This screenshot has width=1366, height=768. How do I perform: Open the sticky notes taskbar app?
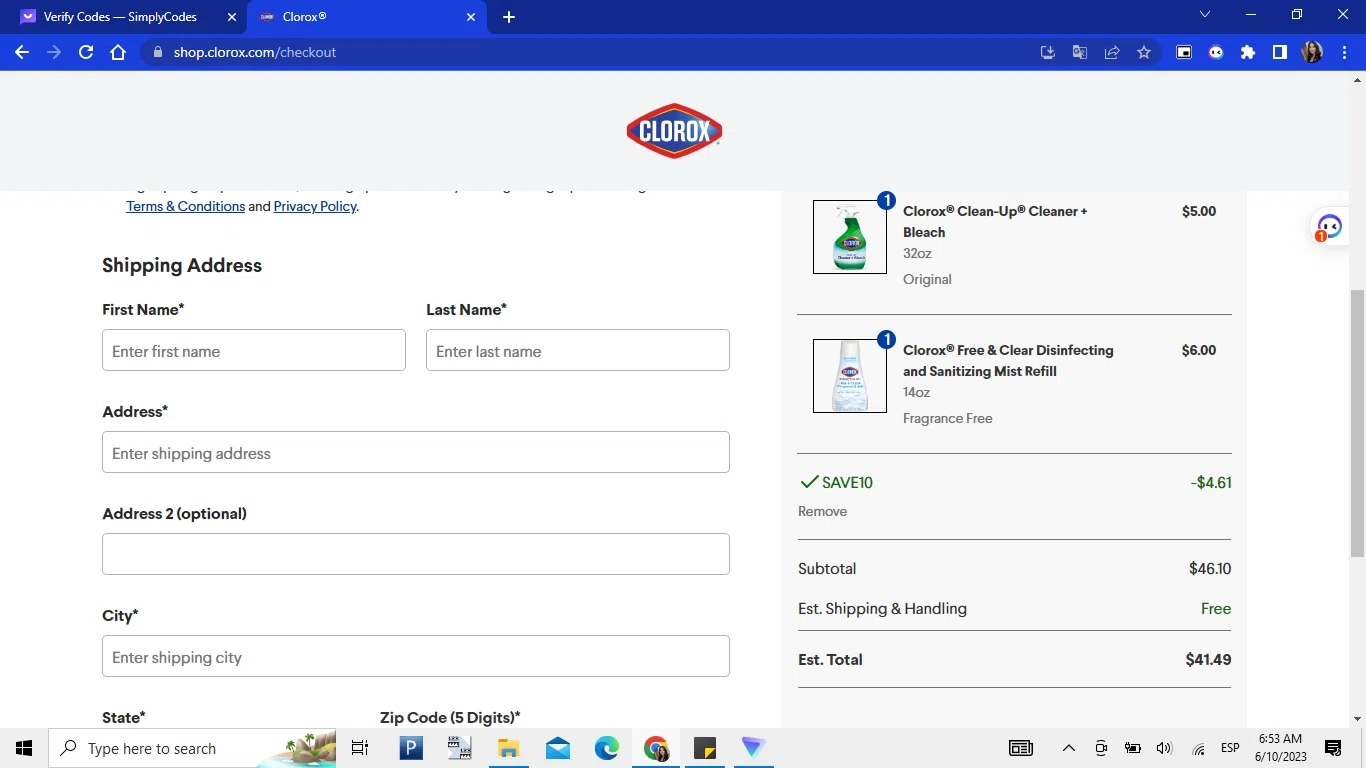[704, 748]
